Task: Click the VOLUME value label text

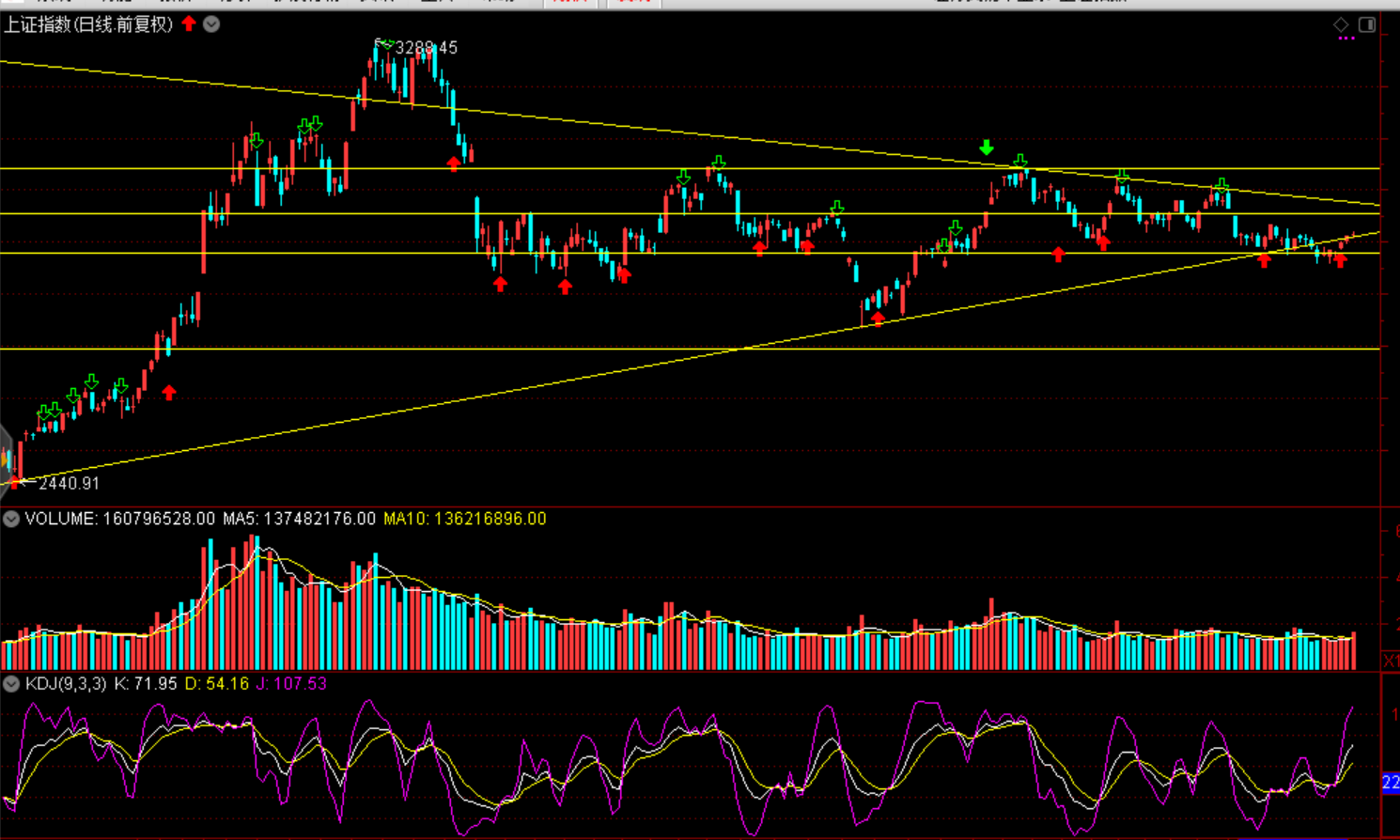Action: (121, 519)
